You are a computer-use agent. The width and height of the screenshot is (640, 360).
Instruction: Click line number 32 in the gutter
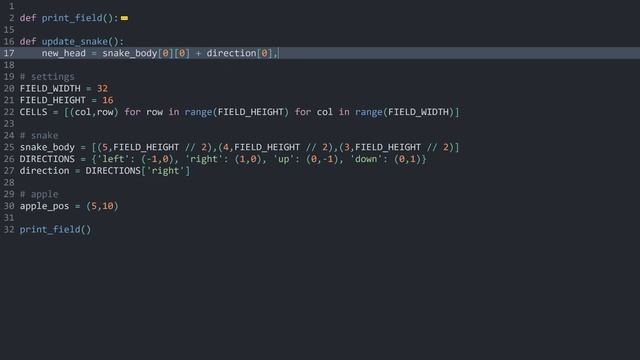9,229
